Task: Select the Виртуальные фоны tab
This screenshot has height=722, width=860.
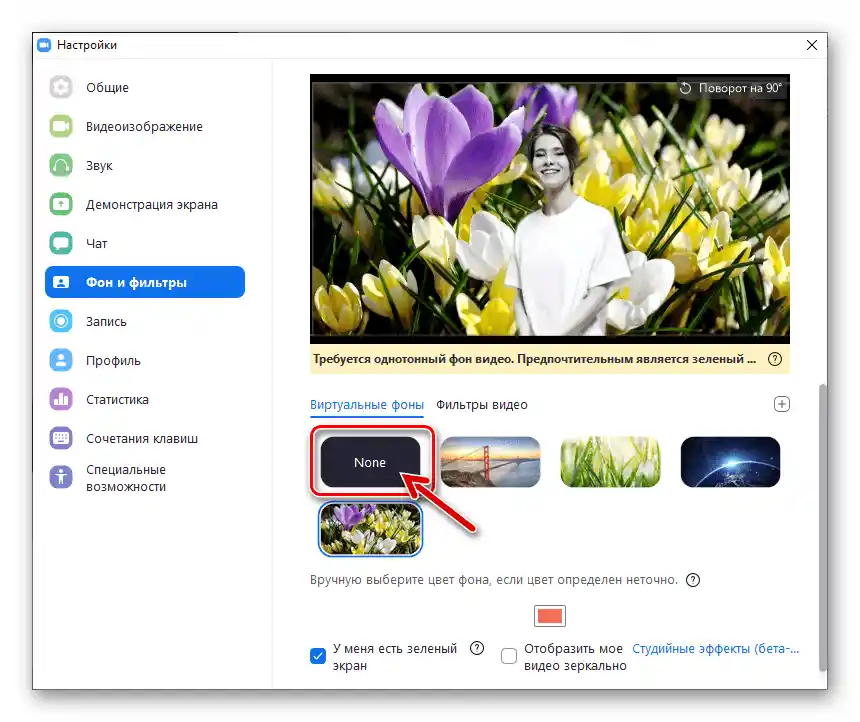Action: pos(367,405)
